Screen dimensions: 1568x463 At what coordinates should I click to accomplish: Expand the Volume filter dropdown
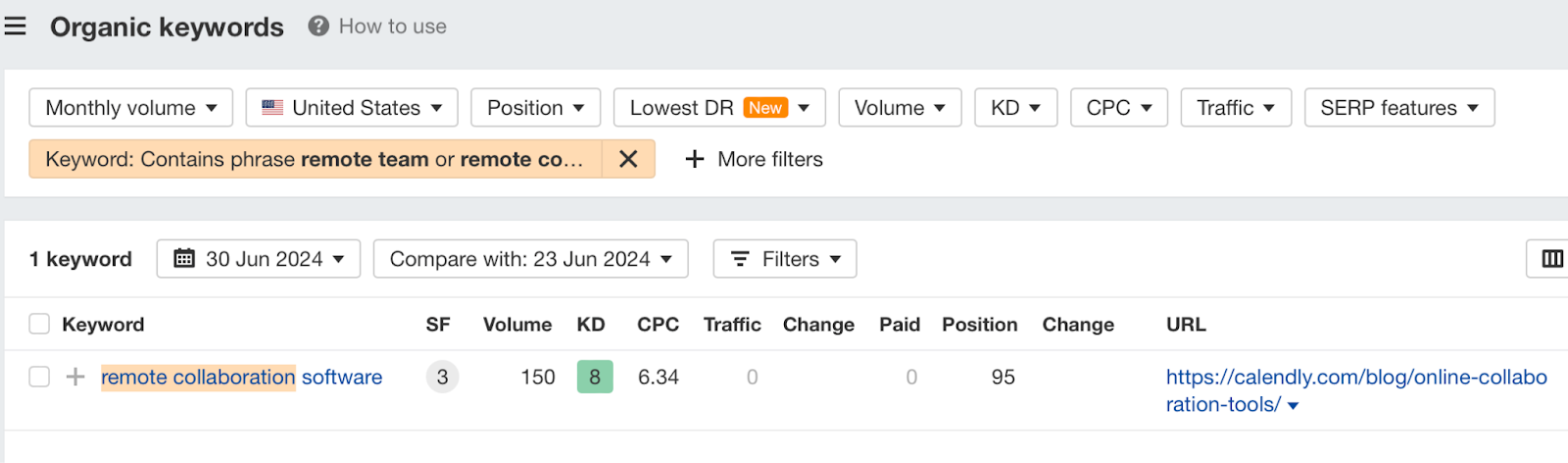click(900, 108)
